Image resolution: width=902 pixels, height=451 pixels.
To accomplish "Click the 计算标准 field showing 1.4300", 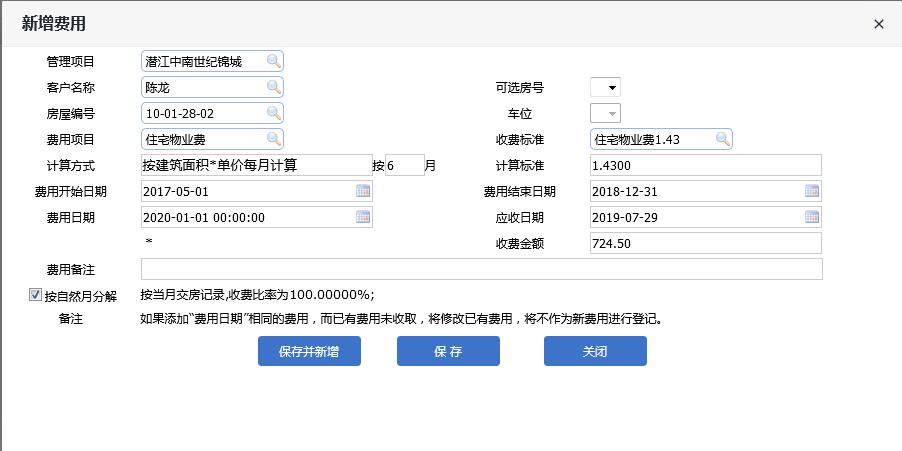I will tap(705, 166).
